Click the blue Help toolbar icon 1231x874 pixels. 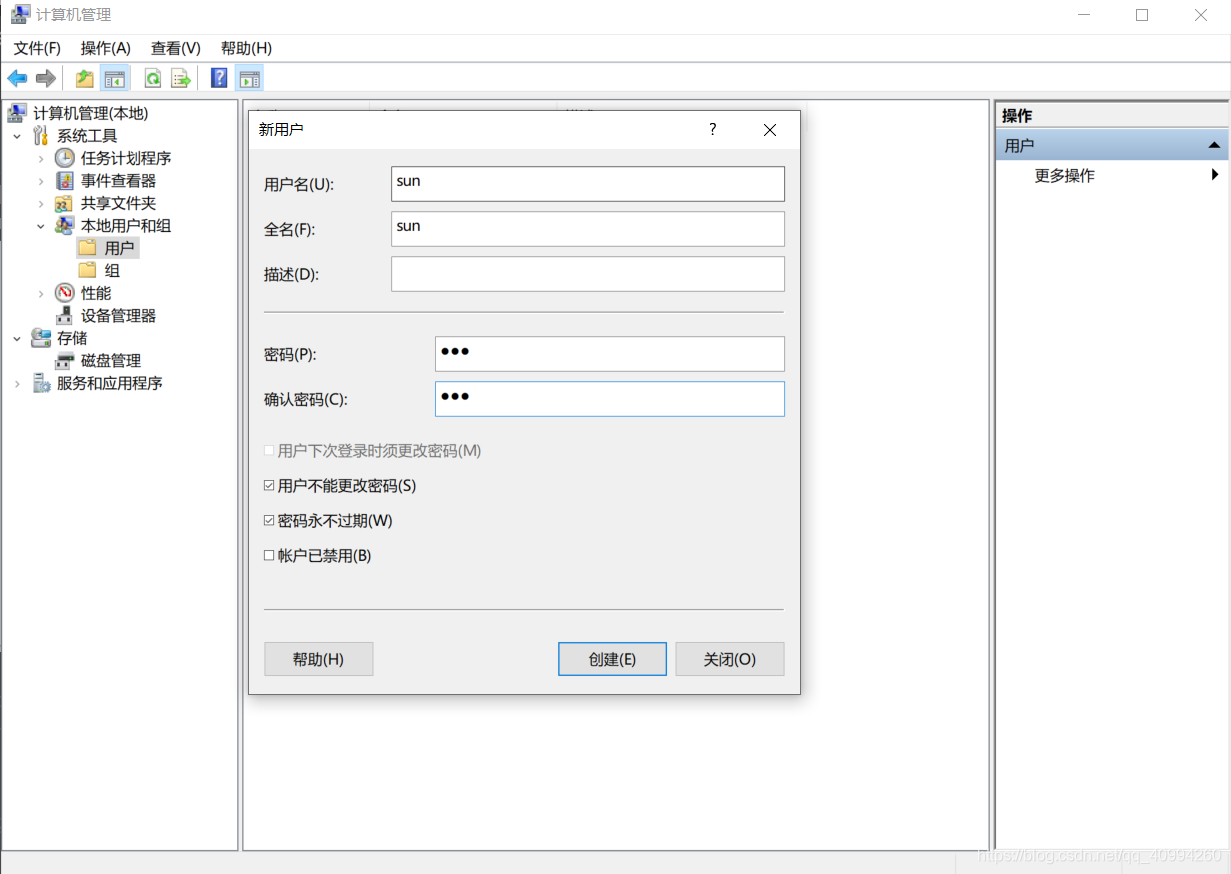219,78
